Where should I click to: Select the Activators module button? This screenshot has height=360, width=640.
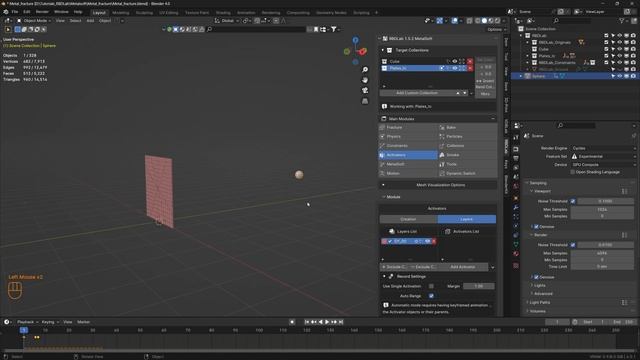click(408, 155)
